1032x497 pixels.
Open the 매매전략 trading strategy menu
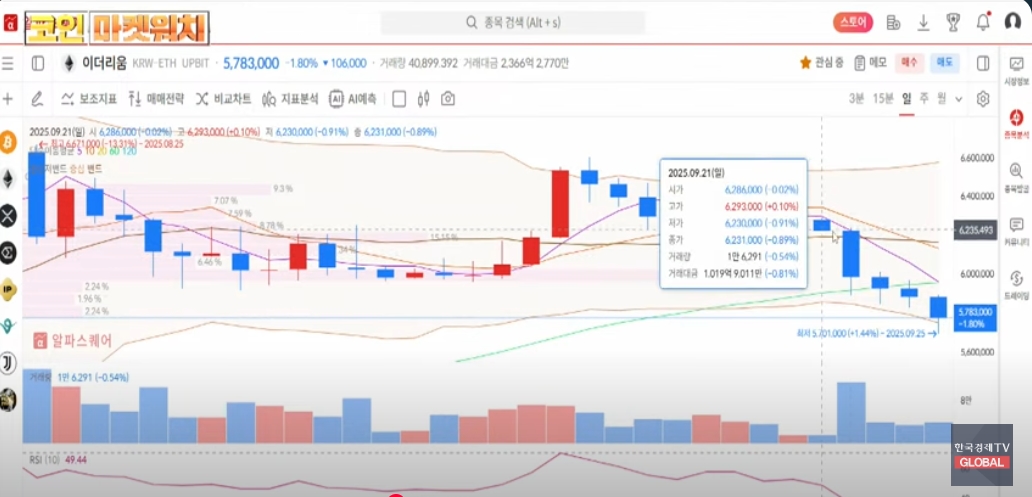click(156, 99)
